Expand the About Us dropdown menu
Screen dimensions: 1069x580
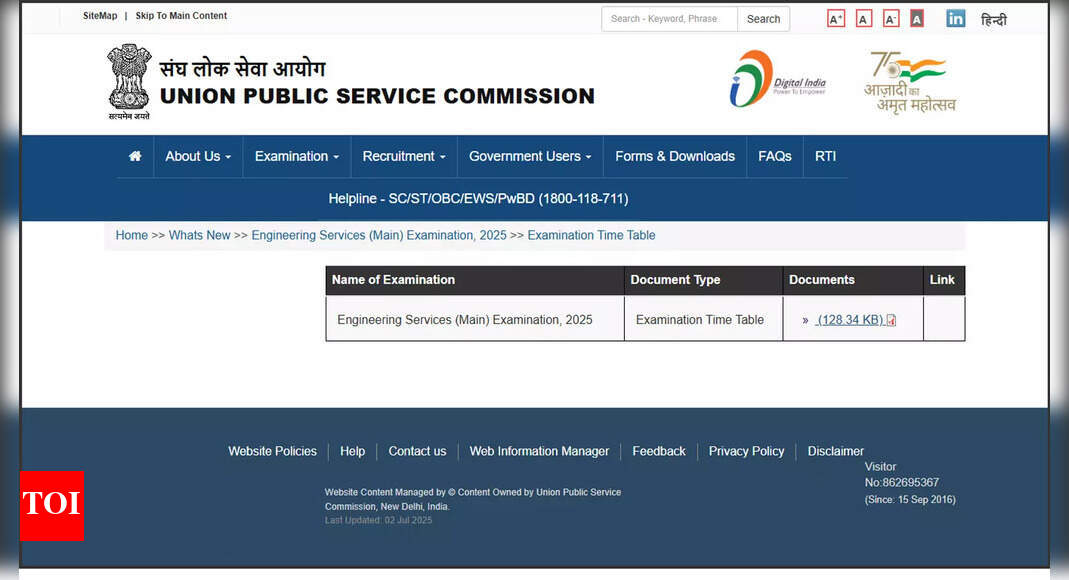[197, 157]
